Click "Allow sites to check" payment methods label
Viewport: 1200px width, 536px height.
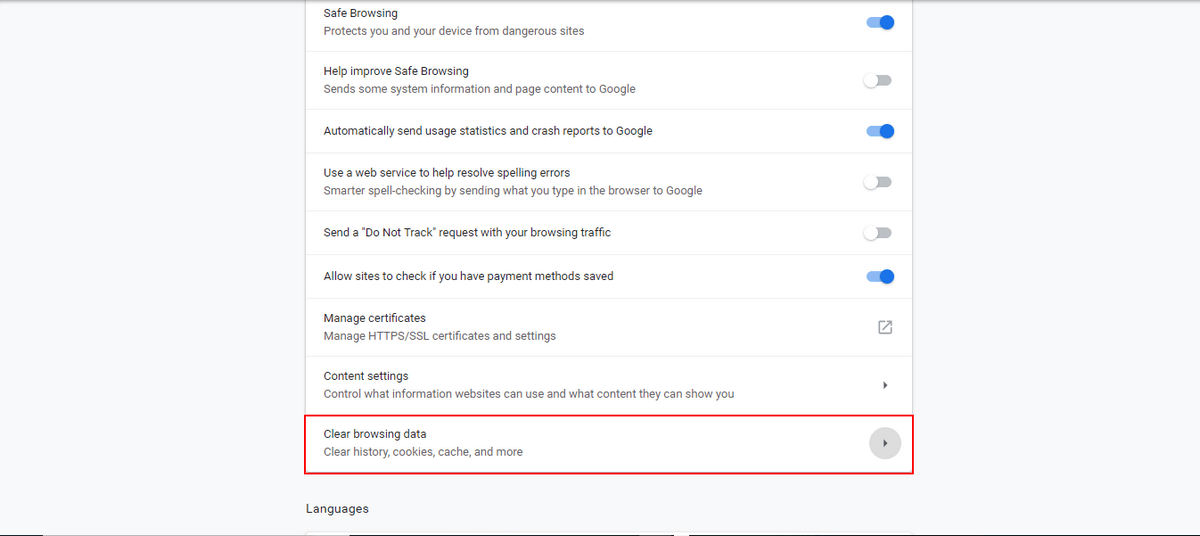(x=468, y=276)
